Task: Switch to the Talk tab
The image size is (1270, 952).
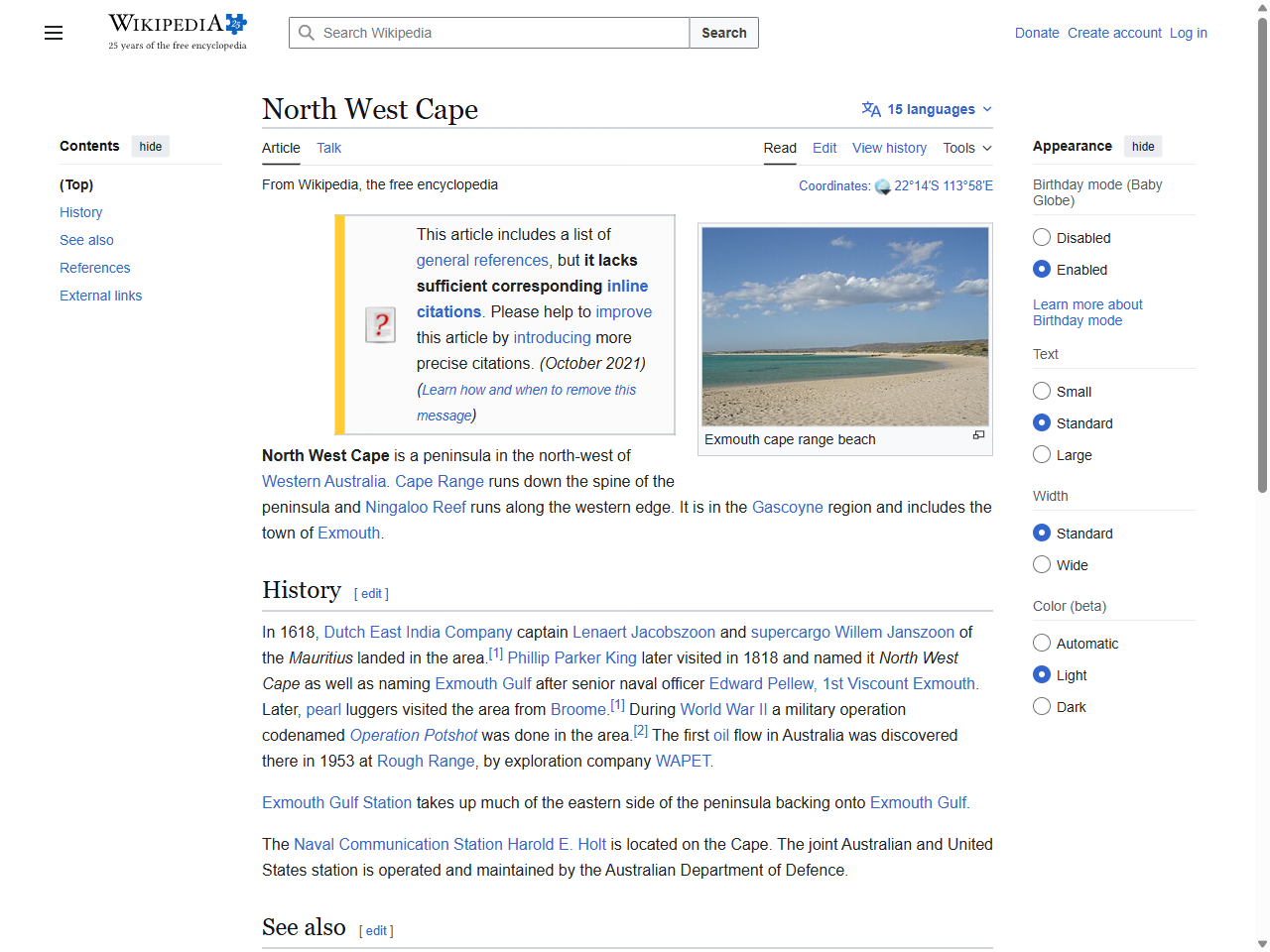Action: [x=328, y=148]
